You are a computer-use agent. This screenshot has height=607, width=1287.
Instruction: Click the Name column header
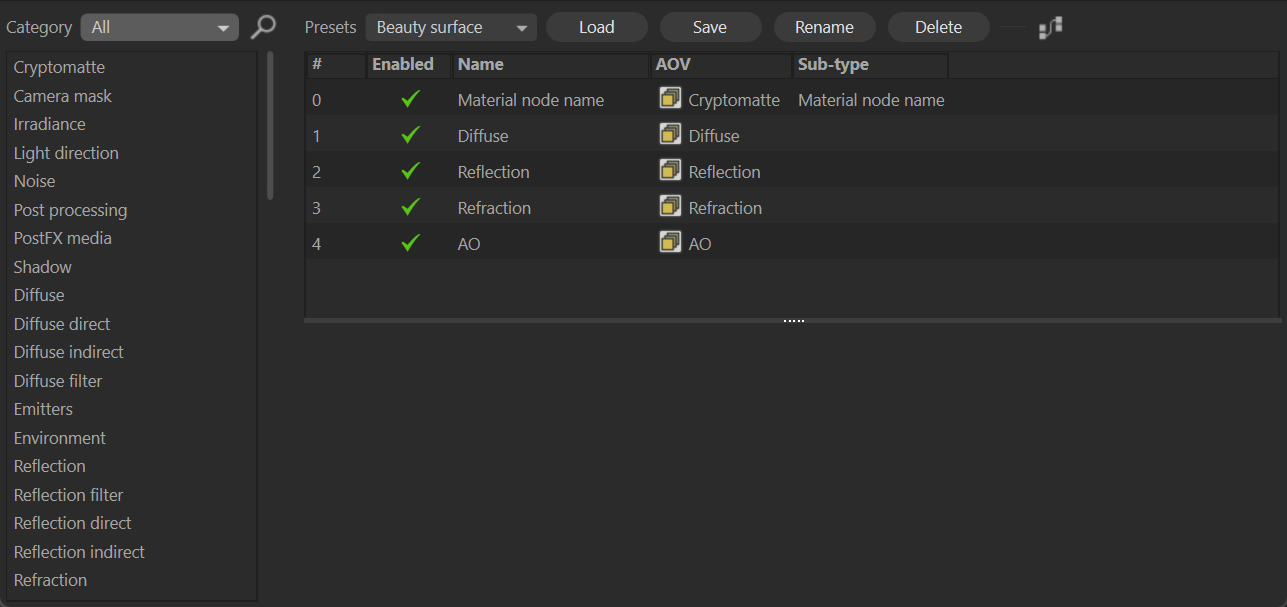pos(550,65)
